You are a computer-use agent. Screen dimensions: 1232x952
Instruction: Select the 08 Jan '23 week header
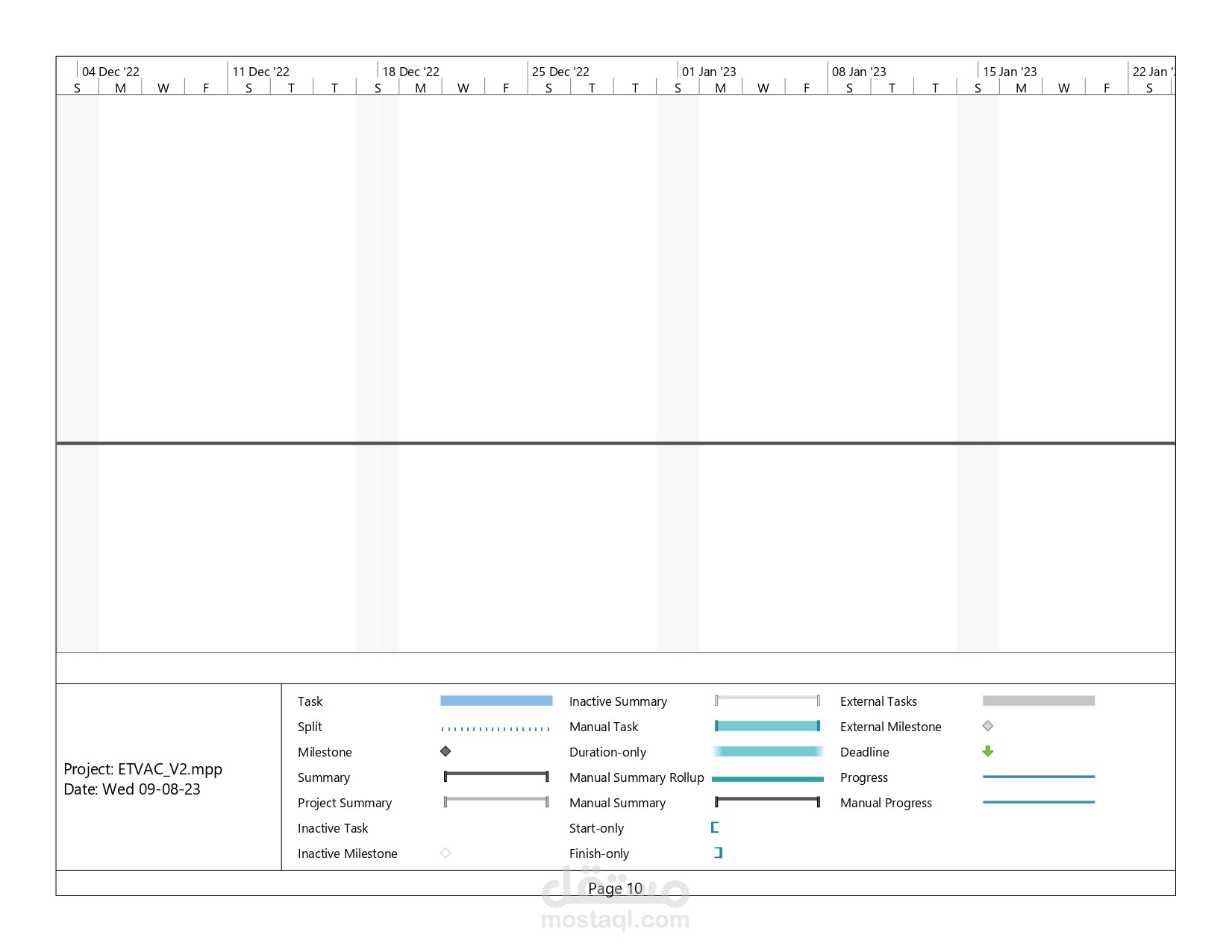(x=859, y=72)
